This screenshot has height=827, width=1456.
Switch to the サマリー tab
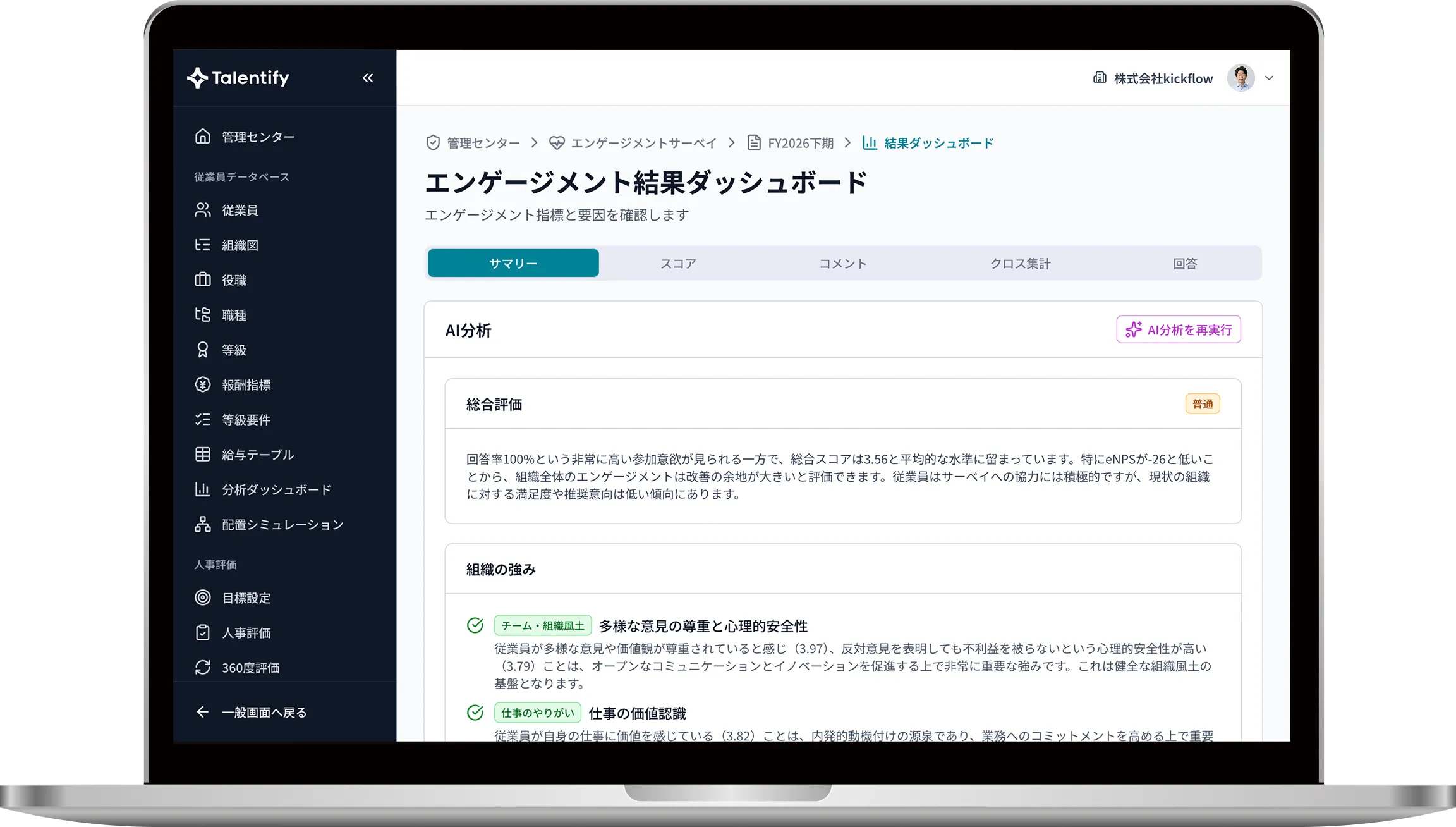[x=513, y=263]
